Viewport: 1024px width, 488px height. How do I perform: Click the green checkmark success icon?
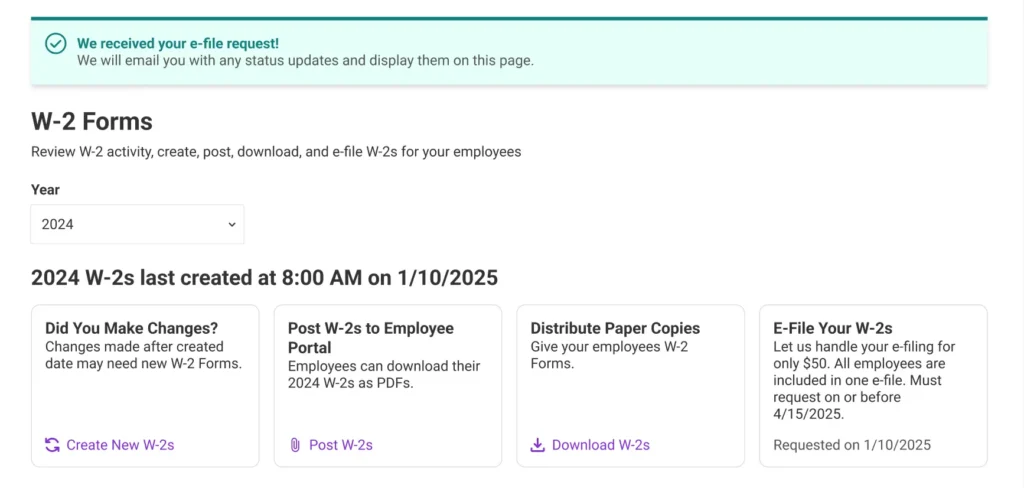click(56, 44)
